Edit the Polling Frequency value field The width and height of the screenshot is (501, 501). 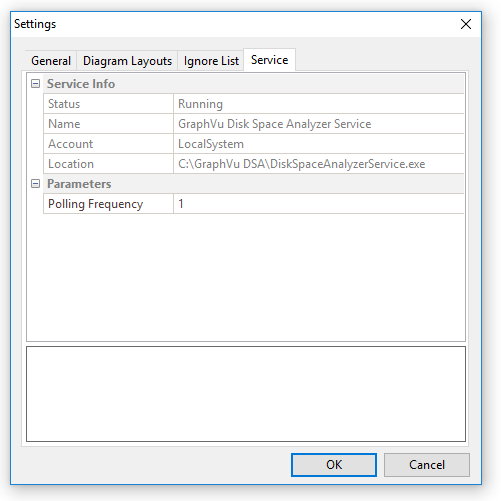[319, 204]
